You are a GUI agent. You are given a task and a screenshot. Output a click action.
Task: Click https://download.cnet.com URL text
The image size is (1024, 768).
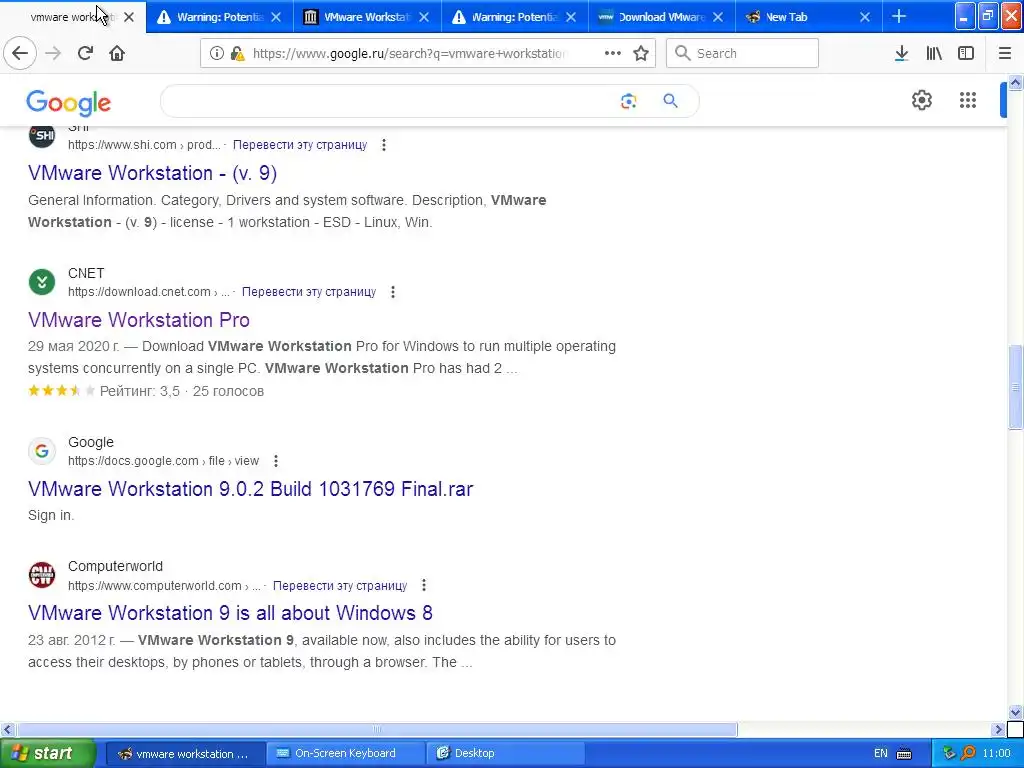click(x=139, y=292)
